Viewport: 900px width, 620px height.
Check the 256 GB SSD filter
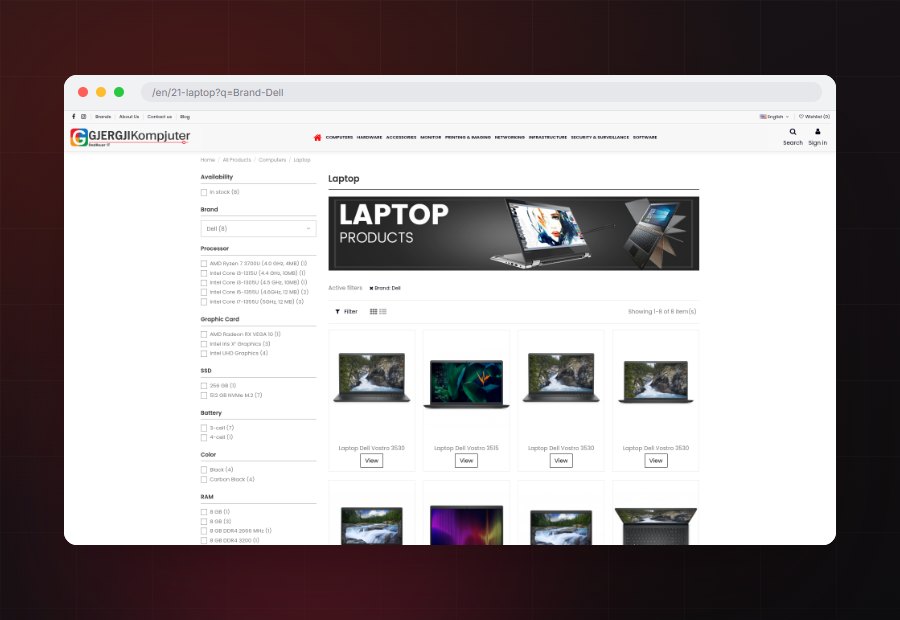tap(204, 386)
